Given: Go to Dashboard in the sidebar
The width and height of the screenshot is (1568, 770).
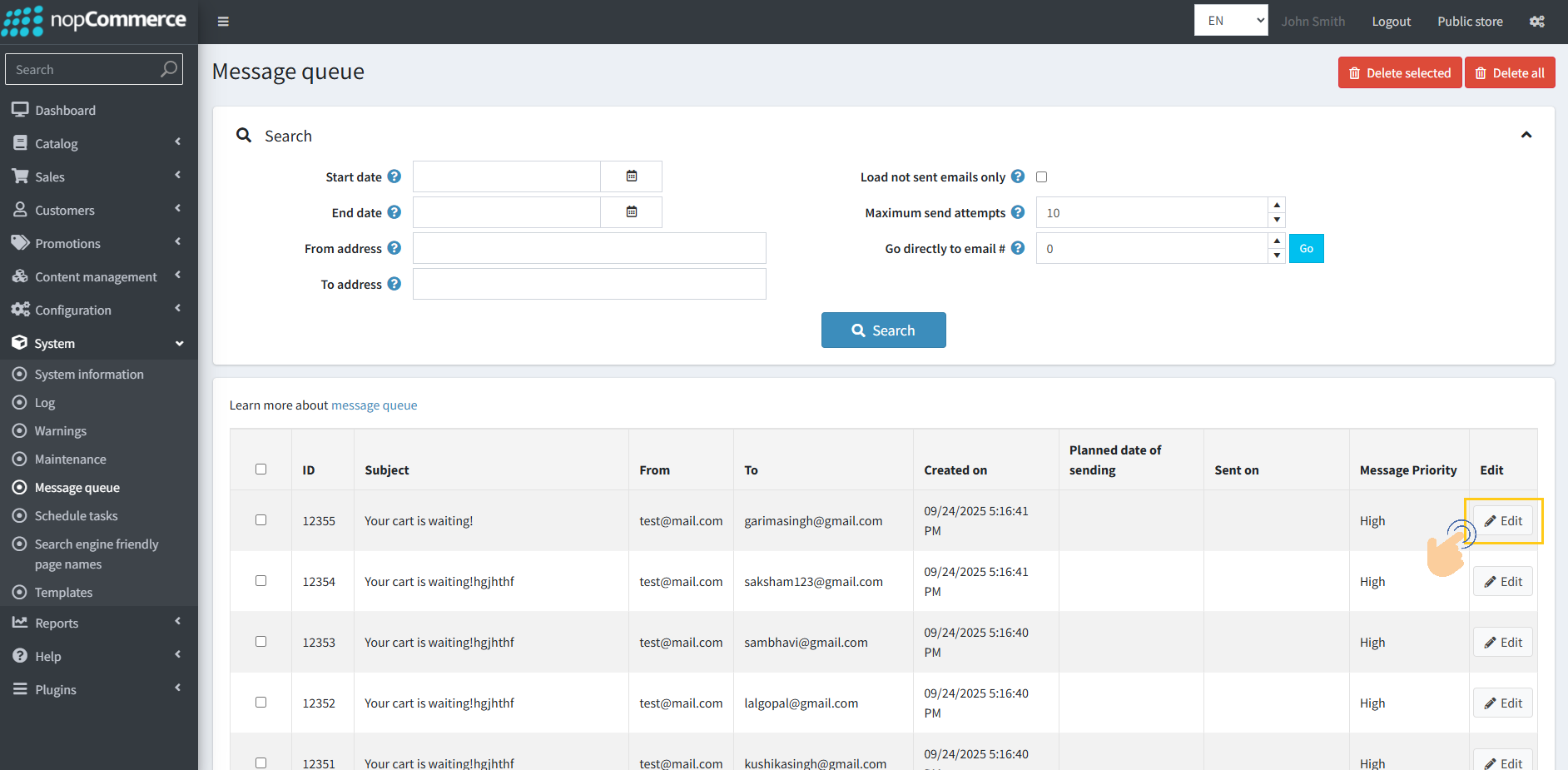Looking at the screenshot, I should coord(65,110).
